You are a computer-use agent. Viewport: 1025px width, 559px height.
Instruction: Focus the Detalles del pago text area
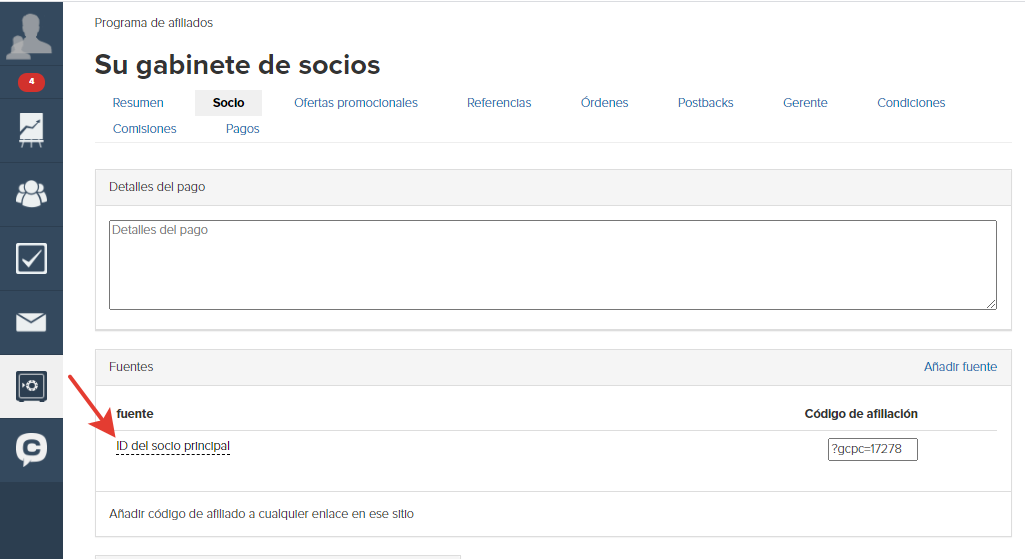pos(552,265)
